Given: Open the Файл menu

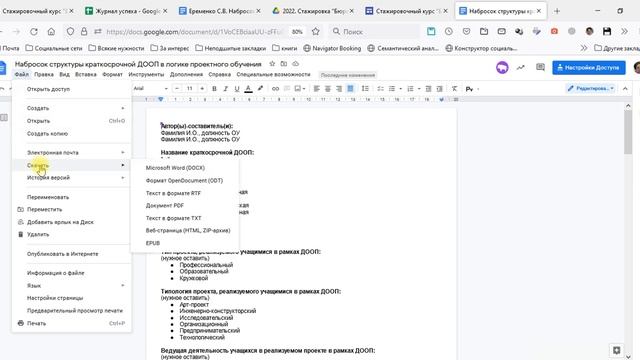Looking at the screenshot, I should 22,75.
